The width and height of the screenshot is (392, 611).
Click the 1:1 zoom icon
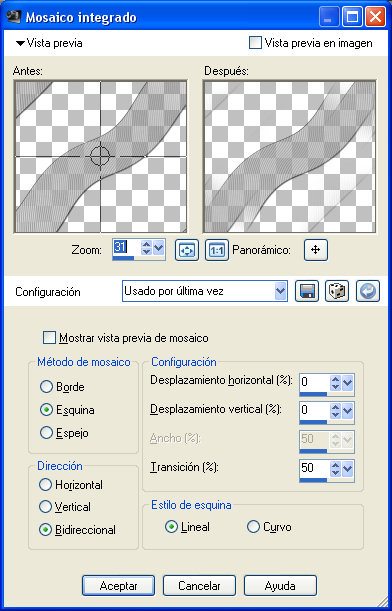coord(217,250)
